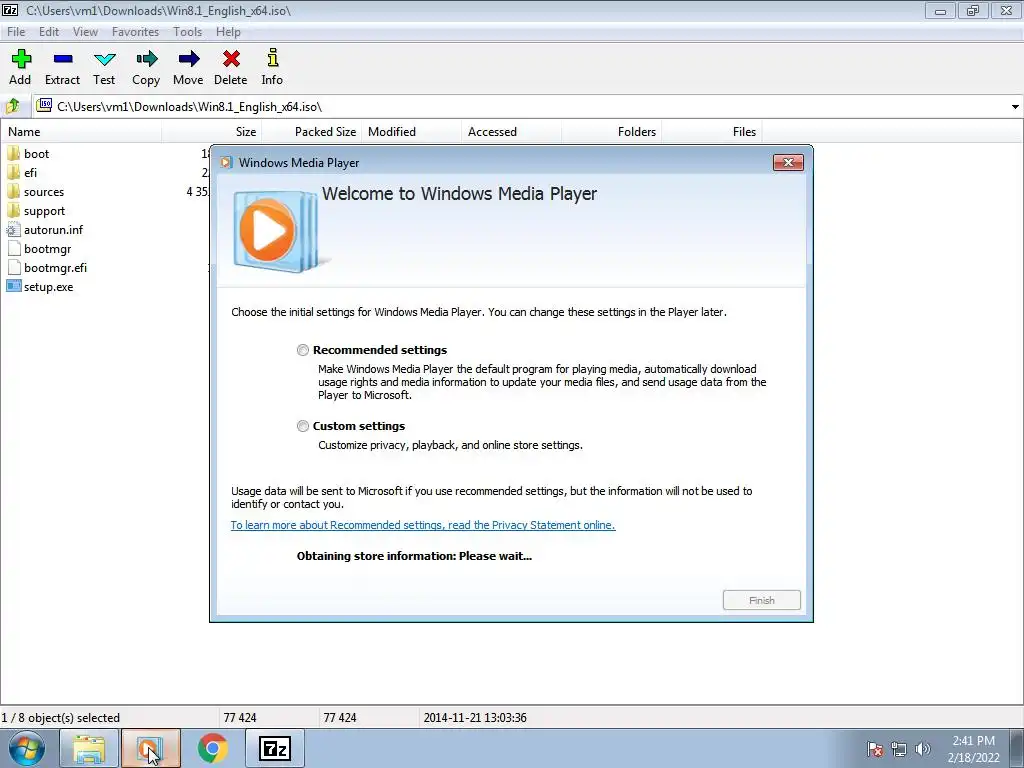Click the red Delete icon
1024x768 pixels.
coord(231,59)
